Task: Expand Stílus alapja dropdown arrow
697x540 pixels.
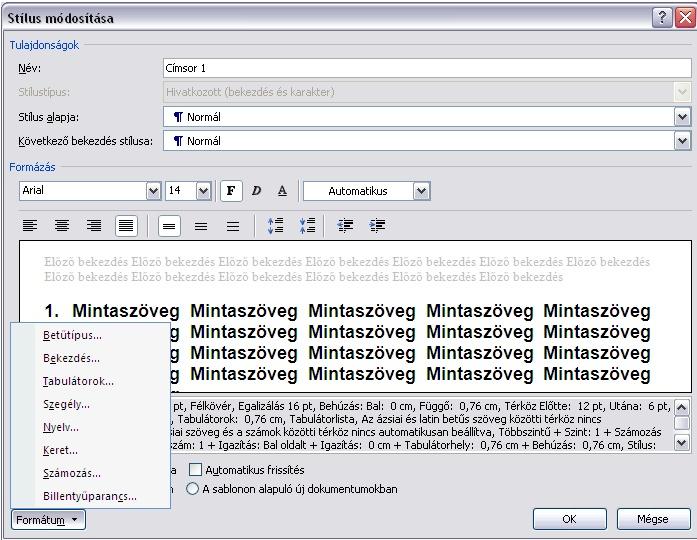Action: click(682, 117)
